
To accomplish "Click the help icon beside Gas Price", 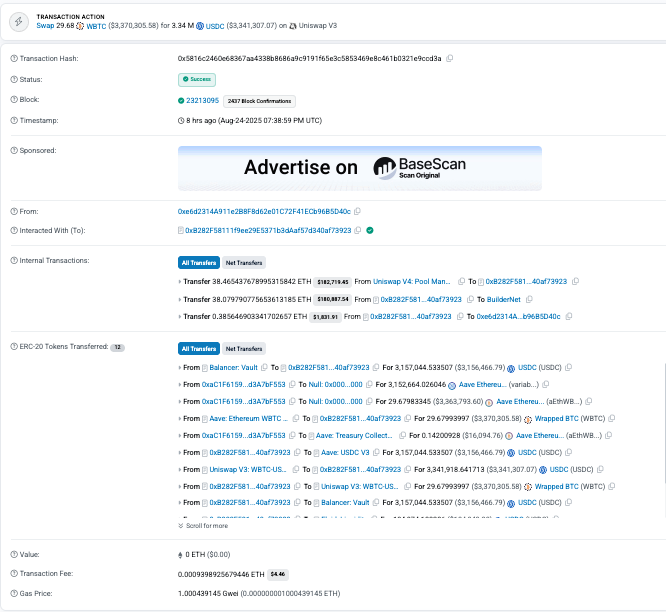I will coord(14,593).
